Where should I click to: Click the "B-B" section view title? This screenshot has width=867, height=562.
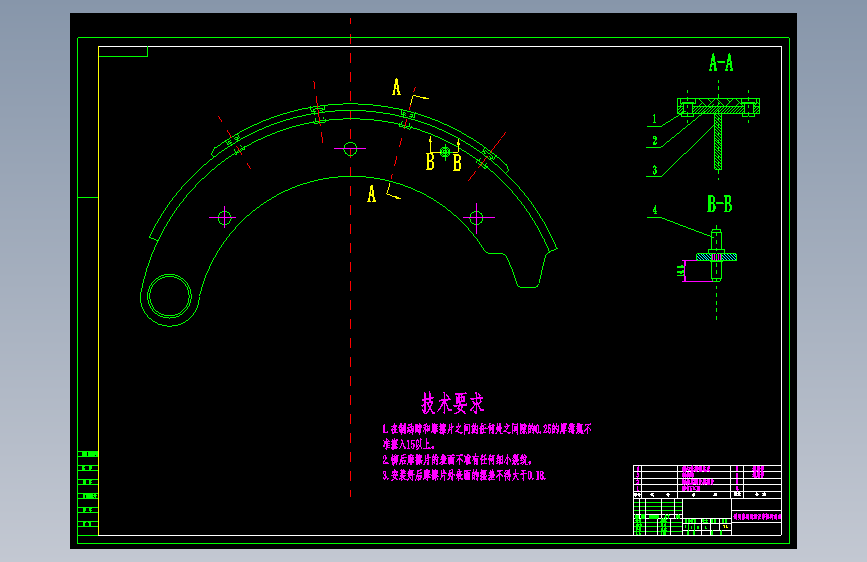[x=719, y=204]
